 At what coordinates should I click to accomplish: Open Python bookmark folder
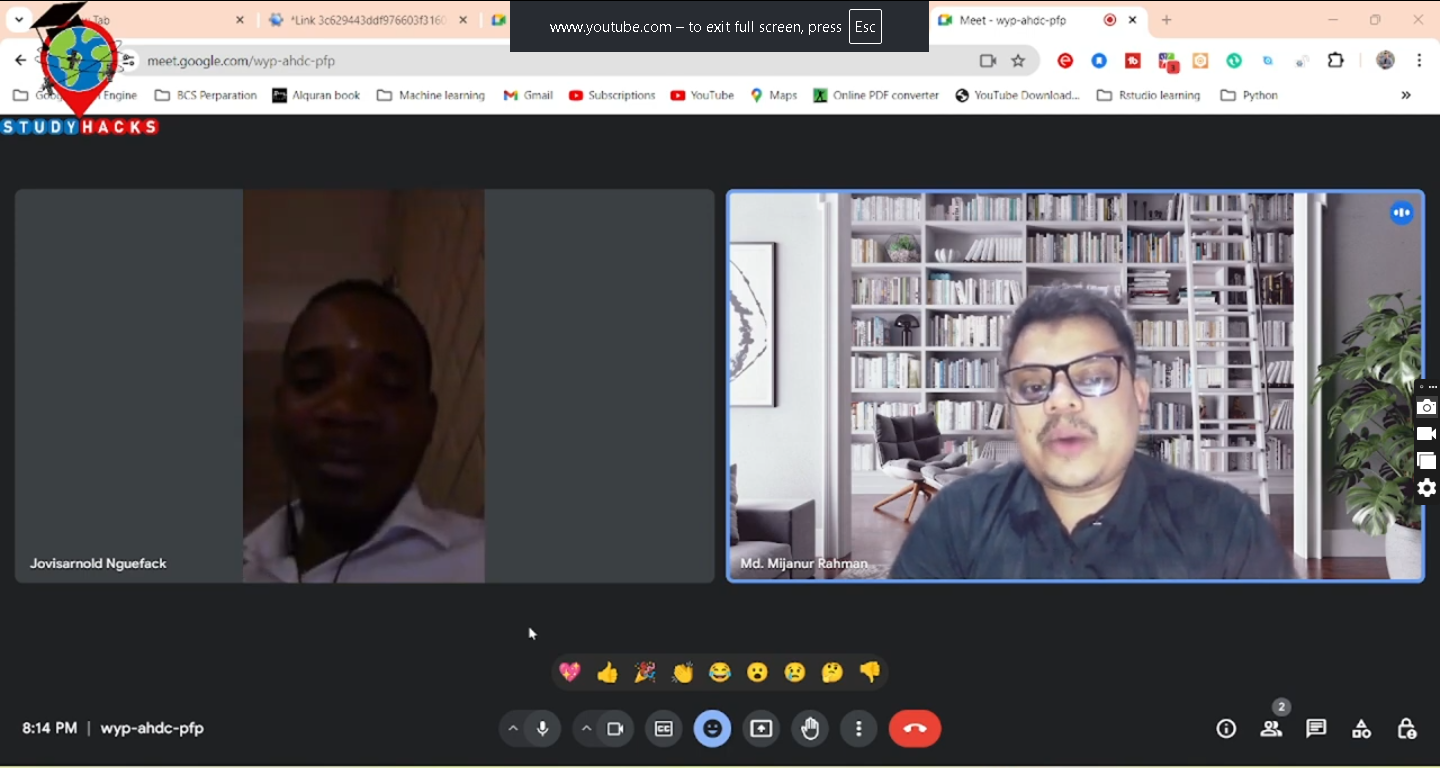(1249, 95)
